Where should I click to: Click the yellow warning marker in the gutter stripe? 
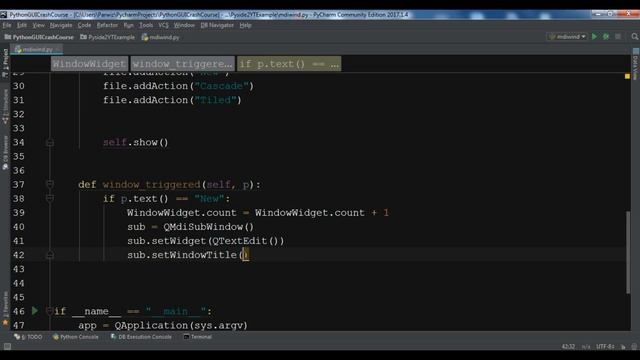point(627,76)
